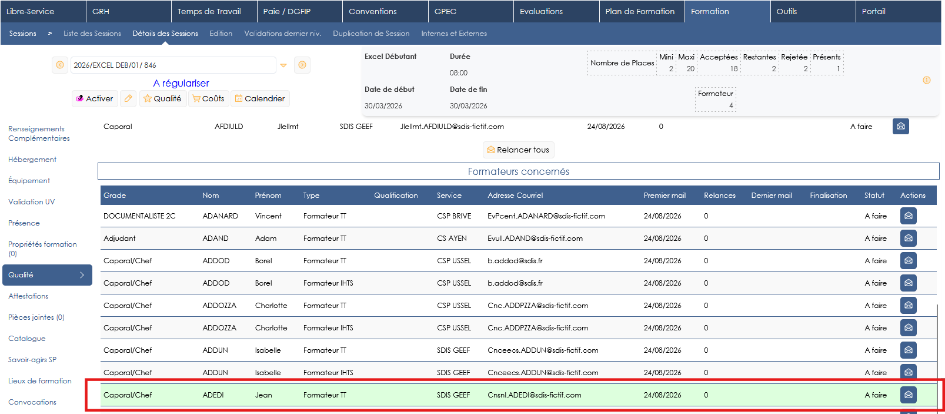Open Pièces jointes (0) in sidebar
Viewport: 945px width, 414px height.
click(x=36, y=318)
